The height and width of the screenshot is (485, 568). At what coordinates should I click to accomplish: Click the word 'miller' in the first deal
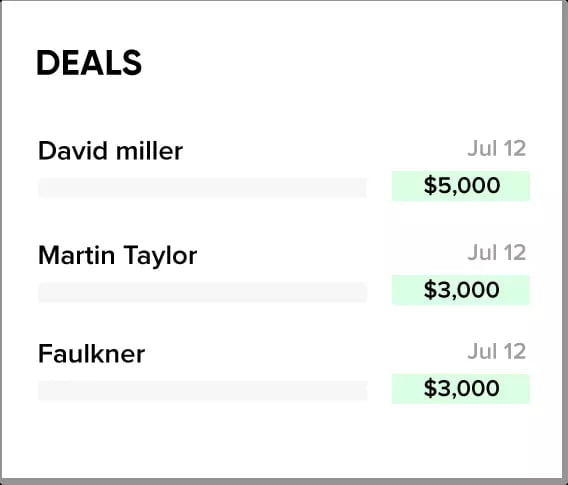(149, 151)
